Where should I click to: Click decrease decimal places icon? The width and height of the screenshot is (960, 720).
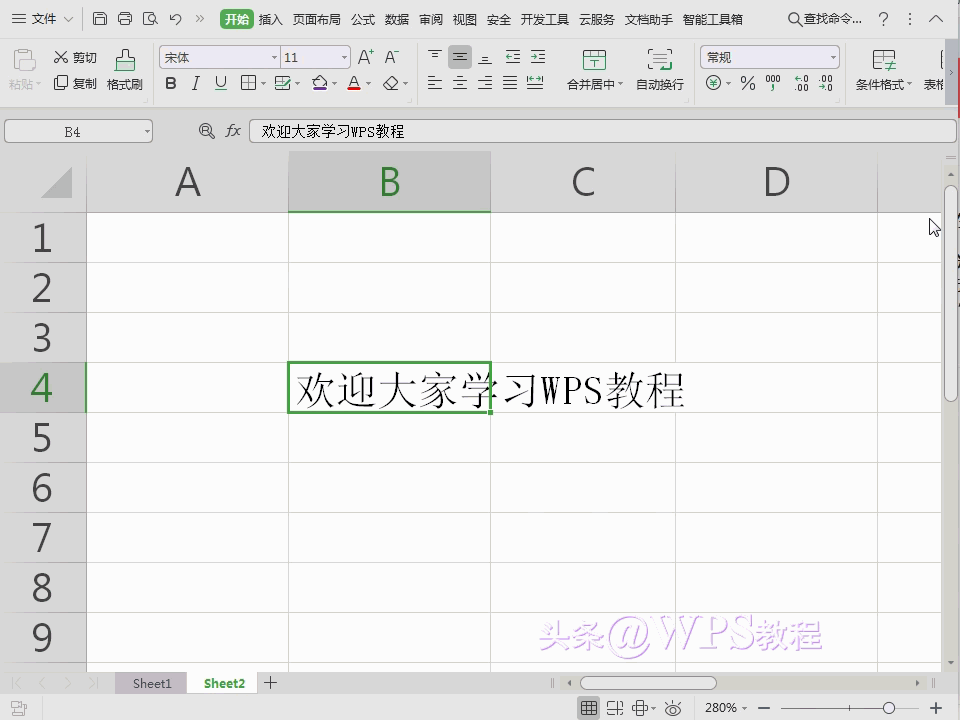click(x=826, y=83)
